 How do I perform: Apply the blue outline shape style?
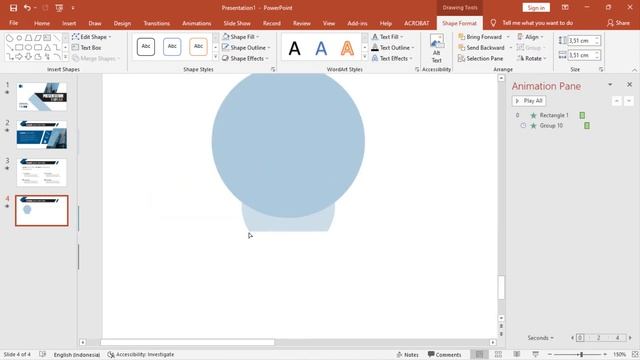(x=172, y=47)
